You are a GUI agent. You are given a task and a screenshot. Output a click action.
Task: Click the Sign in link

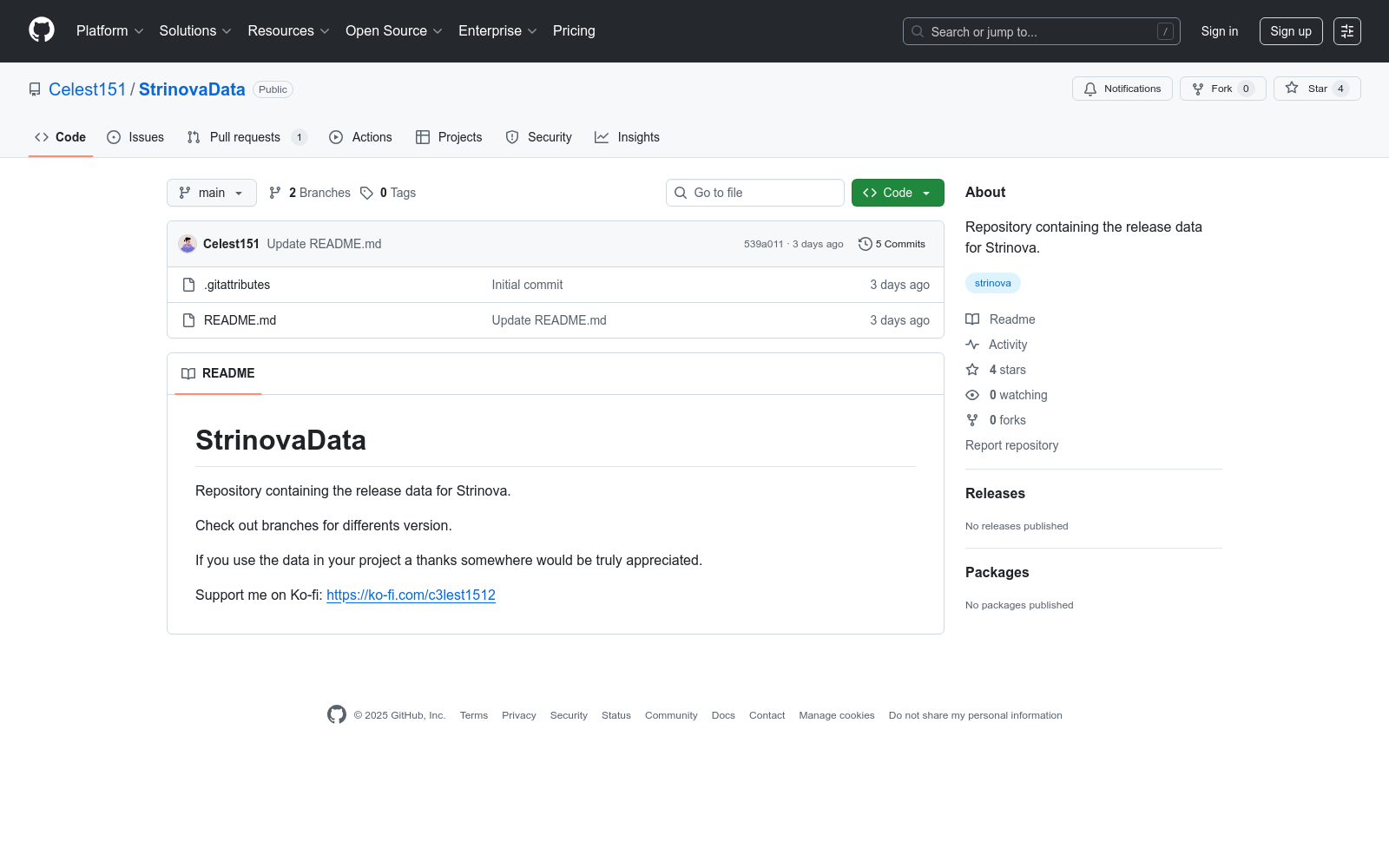point(1220,31)
